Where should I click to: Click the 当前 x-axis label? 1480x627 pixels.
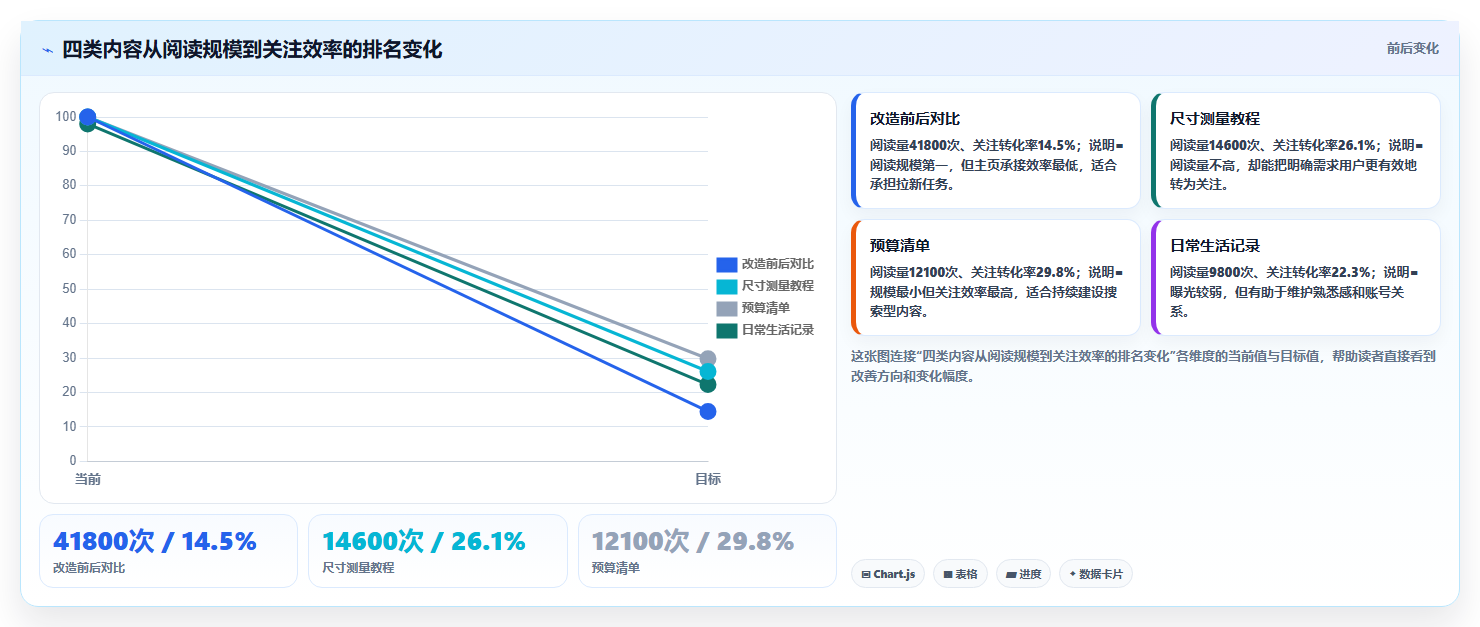coord(88,480)
